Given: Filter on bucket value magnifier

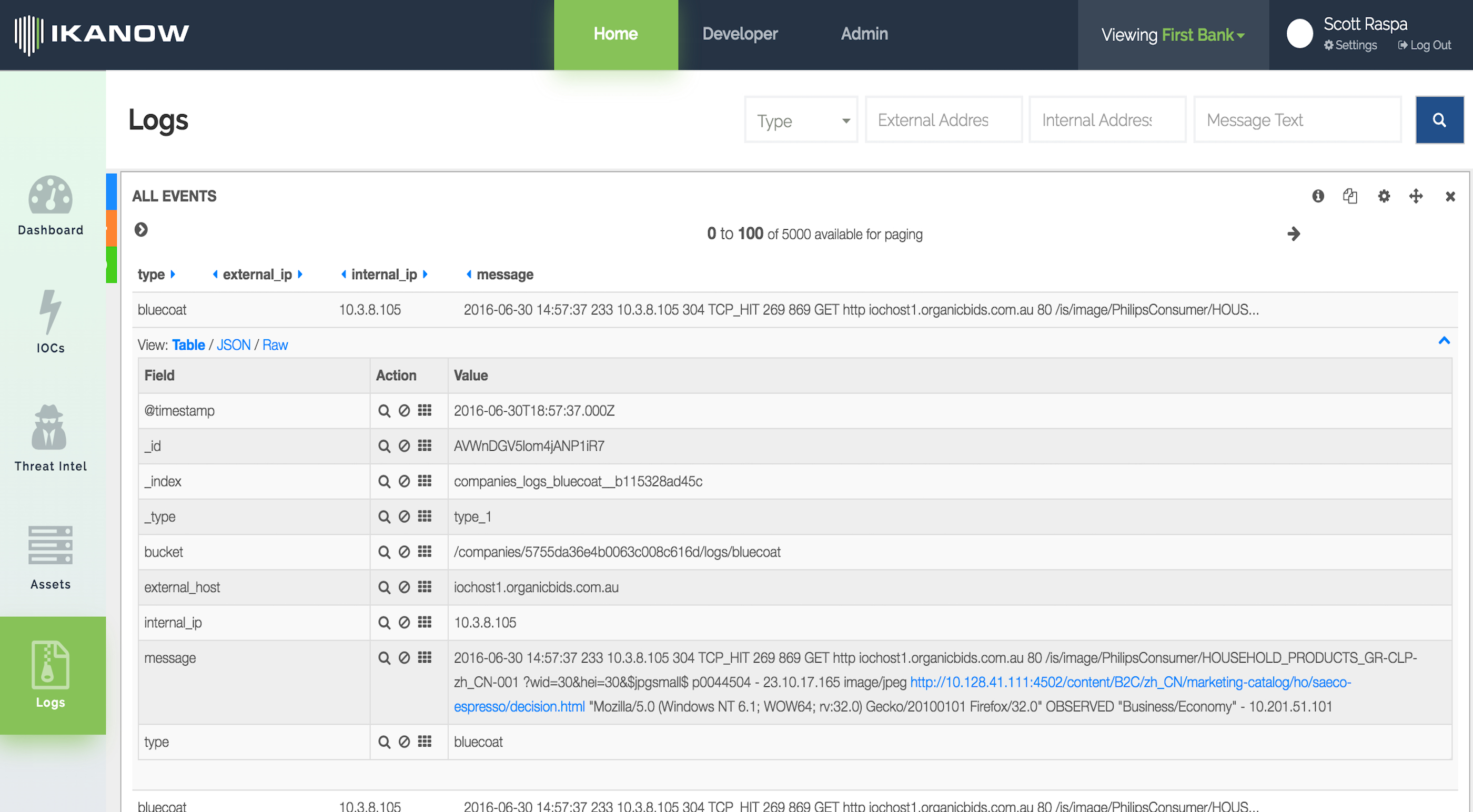Looking at the screenshot, I should coord(384,552).
